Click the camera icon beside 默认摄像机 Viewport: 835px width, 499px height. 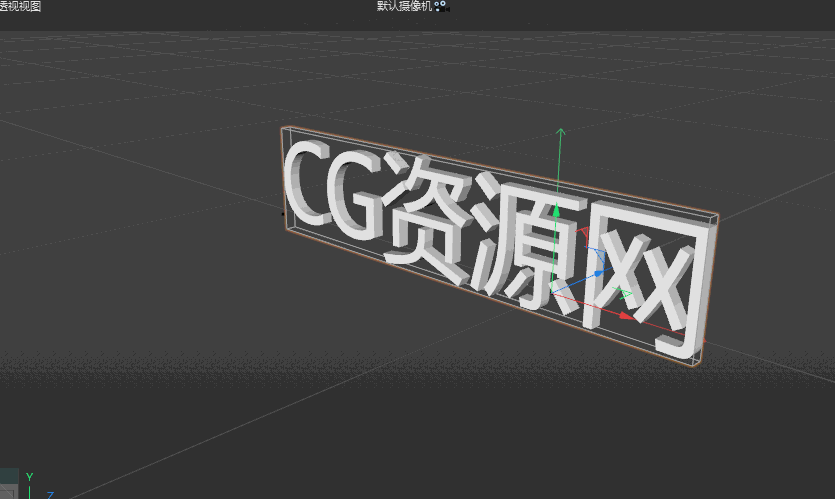(440, 6)
